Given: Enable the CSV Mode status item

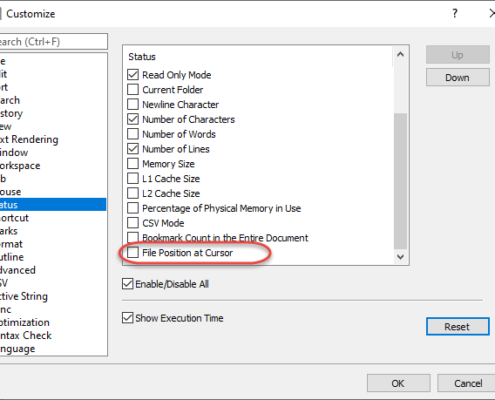Looking at the screenshot, I should (133, 223).
